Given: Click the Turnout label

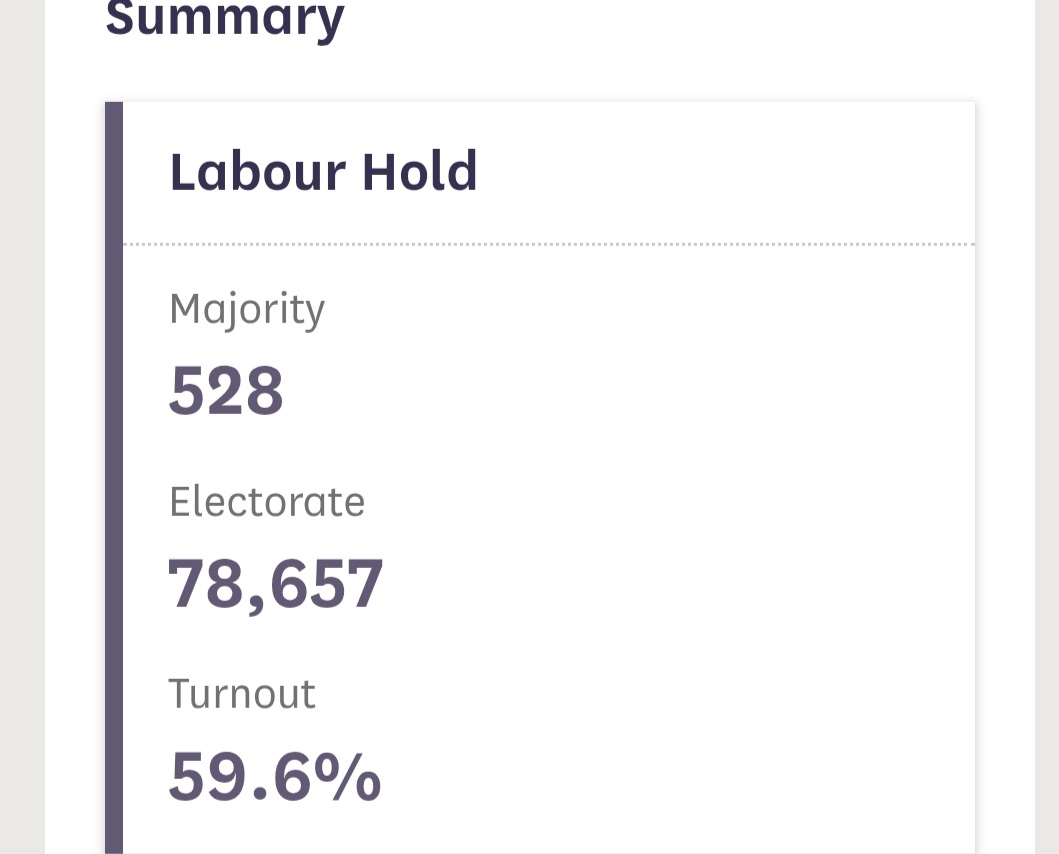Looking at the screenshot, I should point(242,694).
